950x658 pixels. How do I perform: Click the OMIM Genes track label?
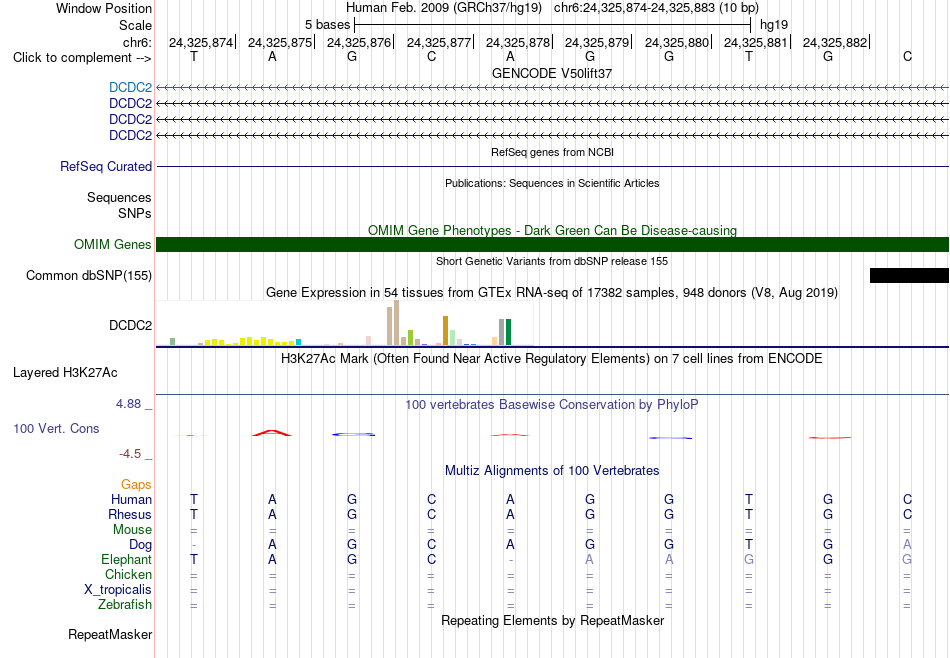coord(113,245)
